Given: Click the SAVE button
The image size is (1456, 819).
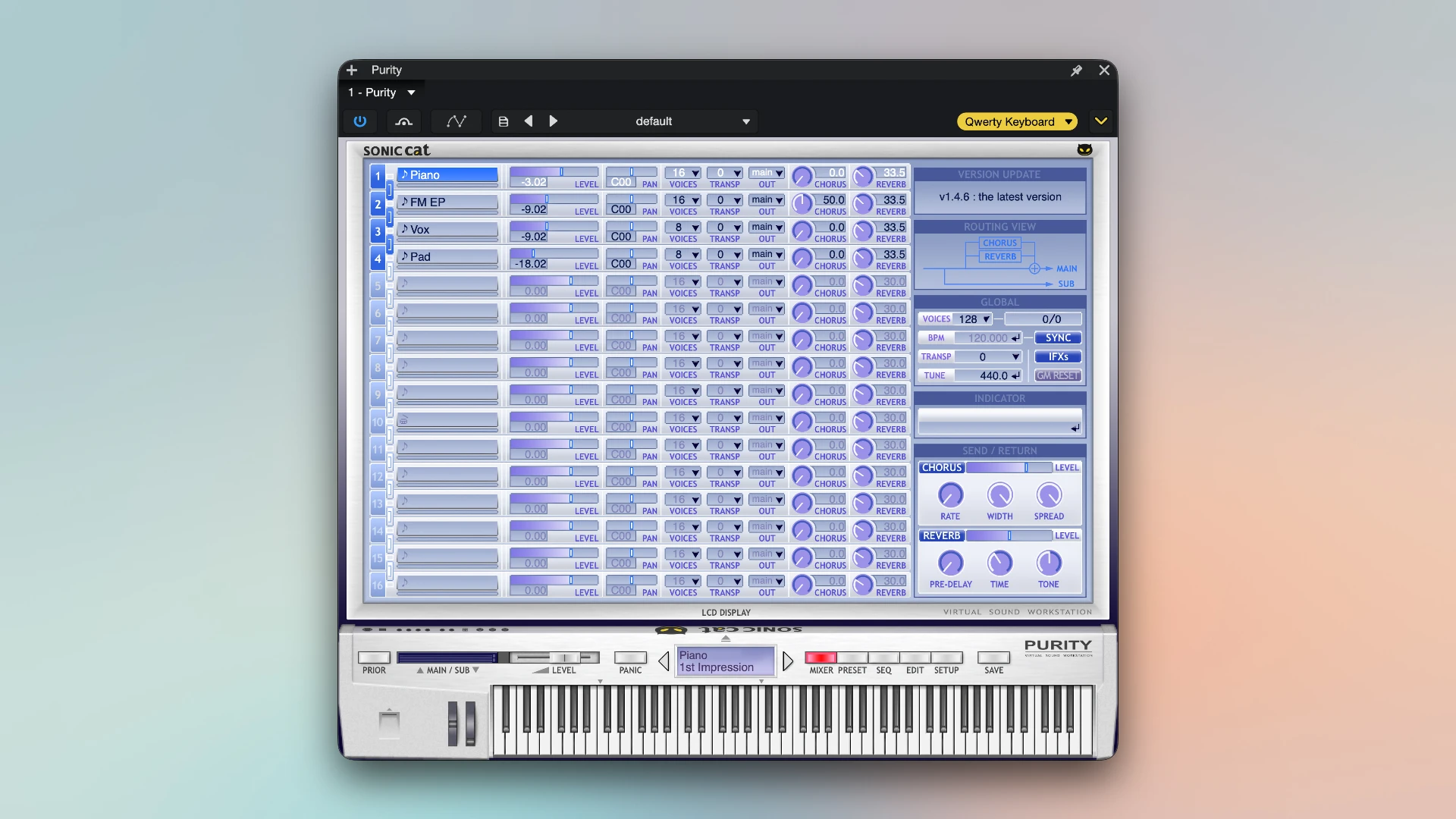Looking at the screenshot, I should click(x=993, y=658).
